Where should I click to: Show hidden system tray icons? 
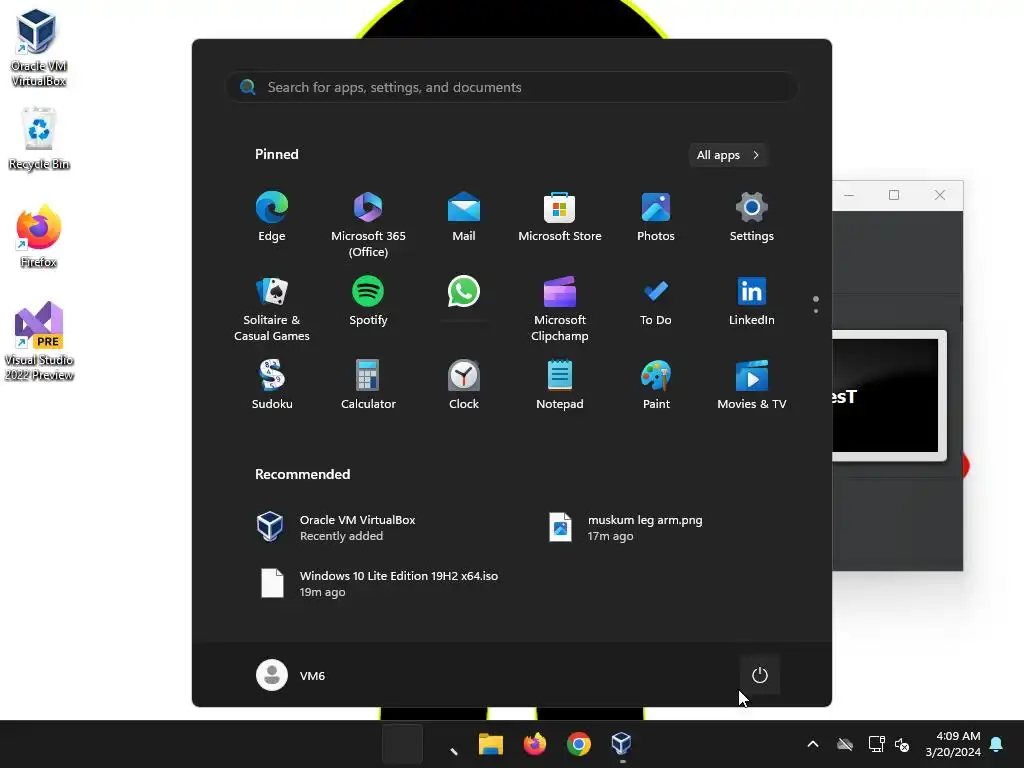[813, 744]
